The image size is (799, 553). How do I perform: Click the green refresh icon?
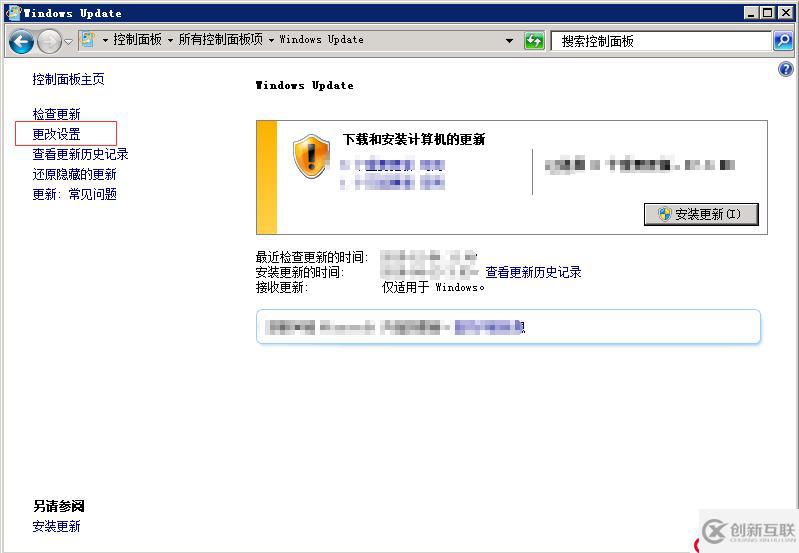pos(534,41)
